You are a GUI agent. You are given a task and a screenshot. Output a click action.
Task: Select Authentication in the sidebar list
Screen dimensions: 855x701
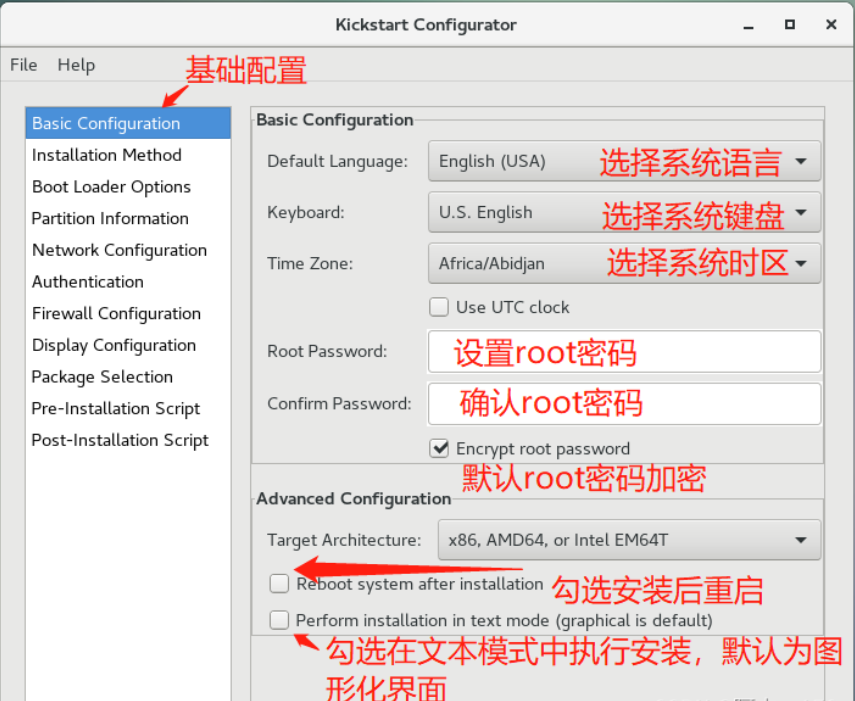click(128, 281)
